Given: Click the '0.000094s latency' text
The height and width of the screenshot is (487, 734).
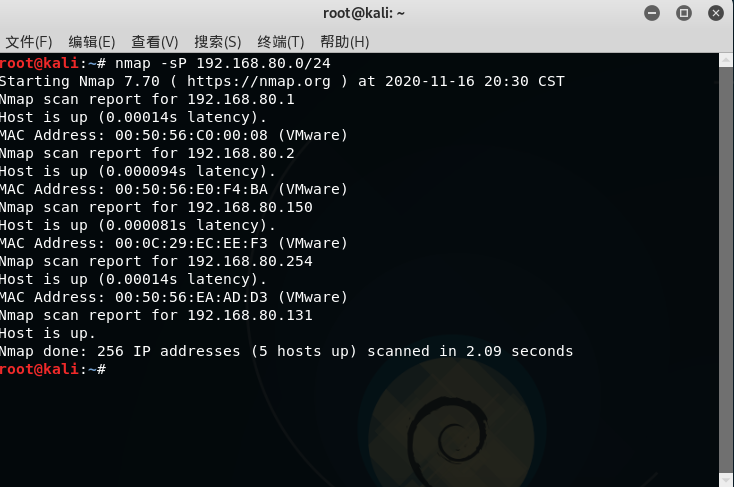Looking at the screenshot, I should 186,171.
